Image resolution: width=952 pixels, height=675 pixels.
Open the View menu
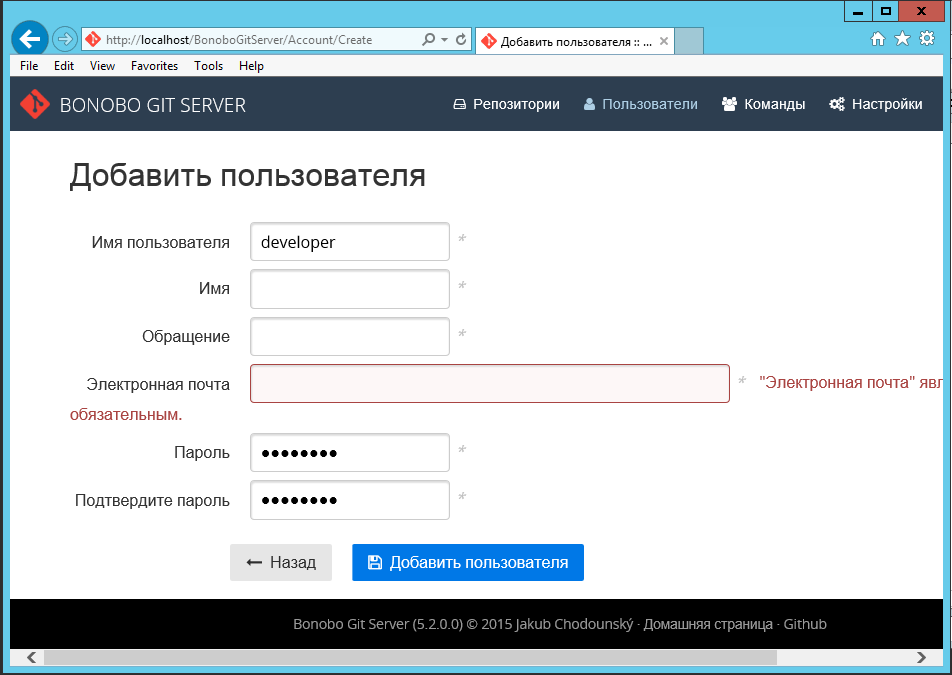tap(102, 66)
